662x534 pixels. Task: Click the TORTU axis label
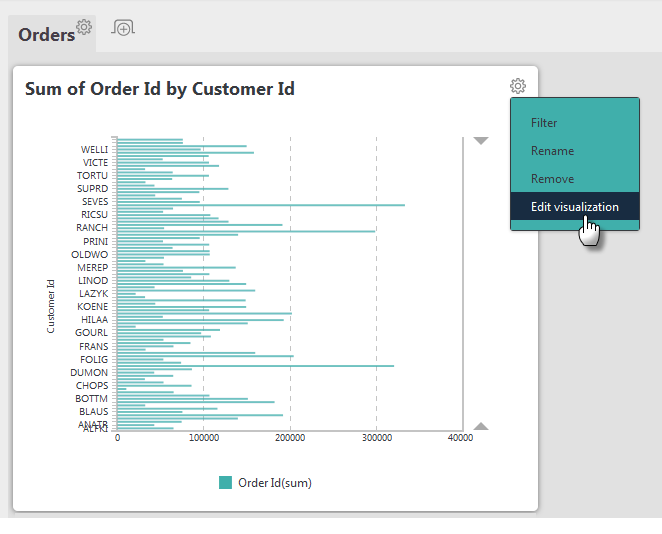[x=92, y=176]
